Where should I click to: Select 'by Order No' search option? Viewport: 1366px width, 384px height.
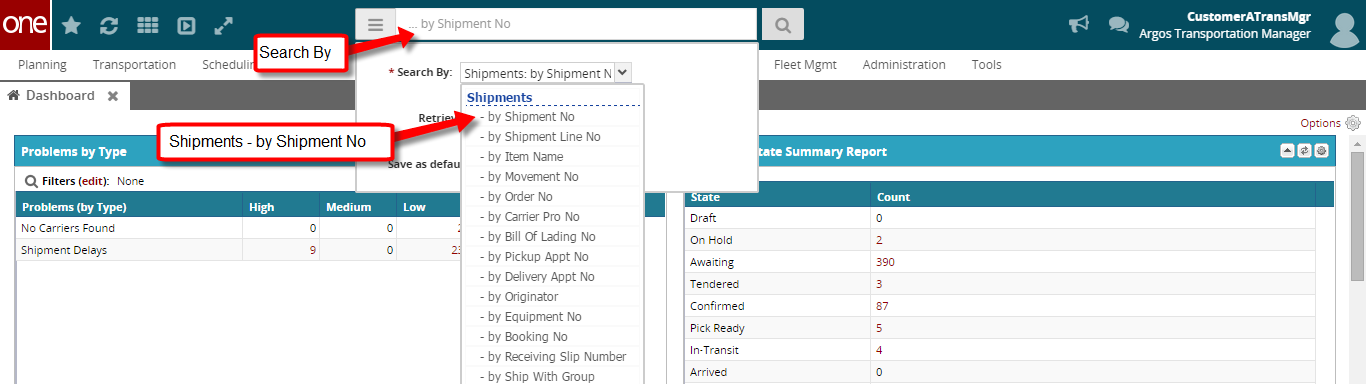pyautogui.click(x=516, y=197)
